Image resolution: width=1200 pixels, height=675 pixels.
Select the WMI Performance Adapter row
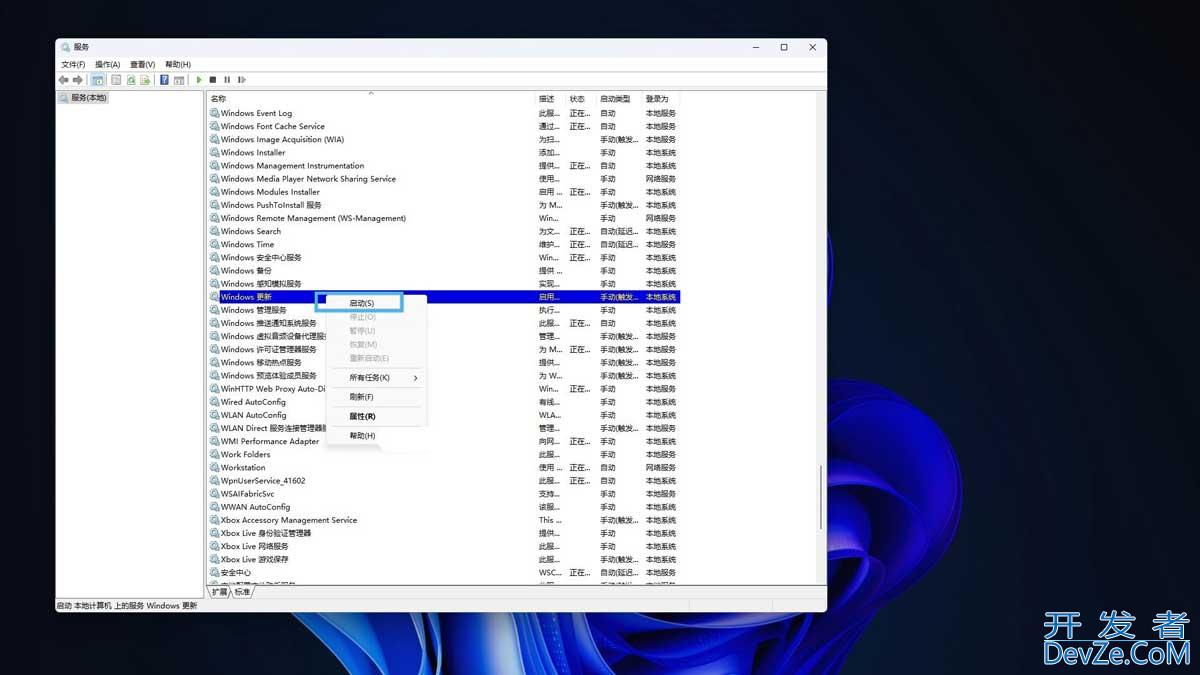point(444,441)
